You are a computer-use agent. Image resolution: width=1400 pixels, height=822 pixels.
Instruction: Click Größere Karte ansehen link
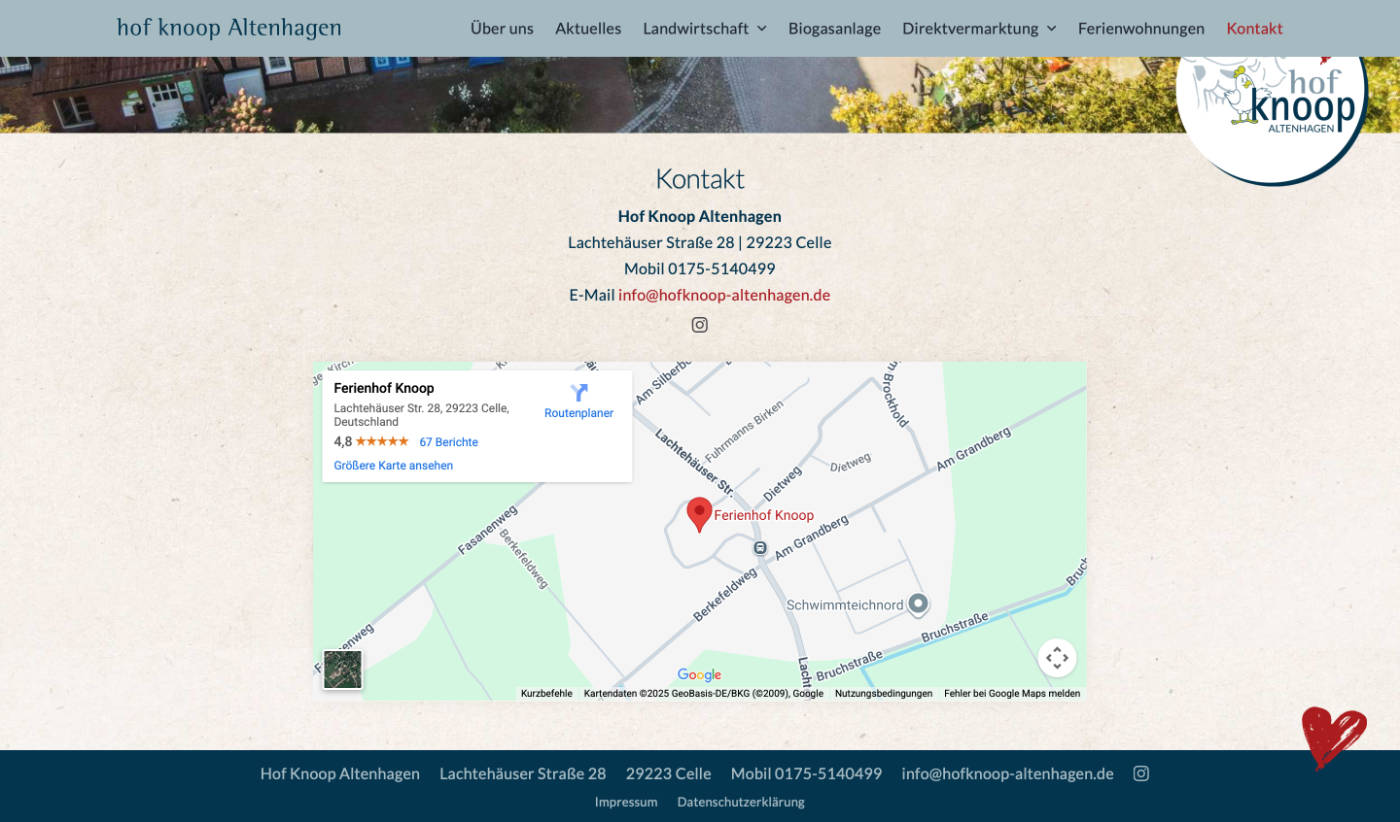pos(393,465)
